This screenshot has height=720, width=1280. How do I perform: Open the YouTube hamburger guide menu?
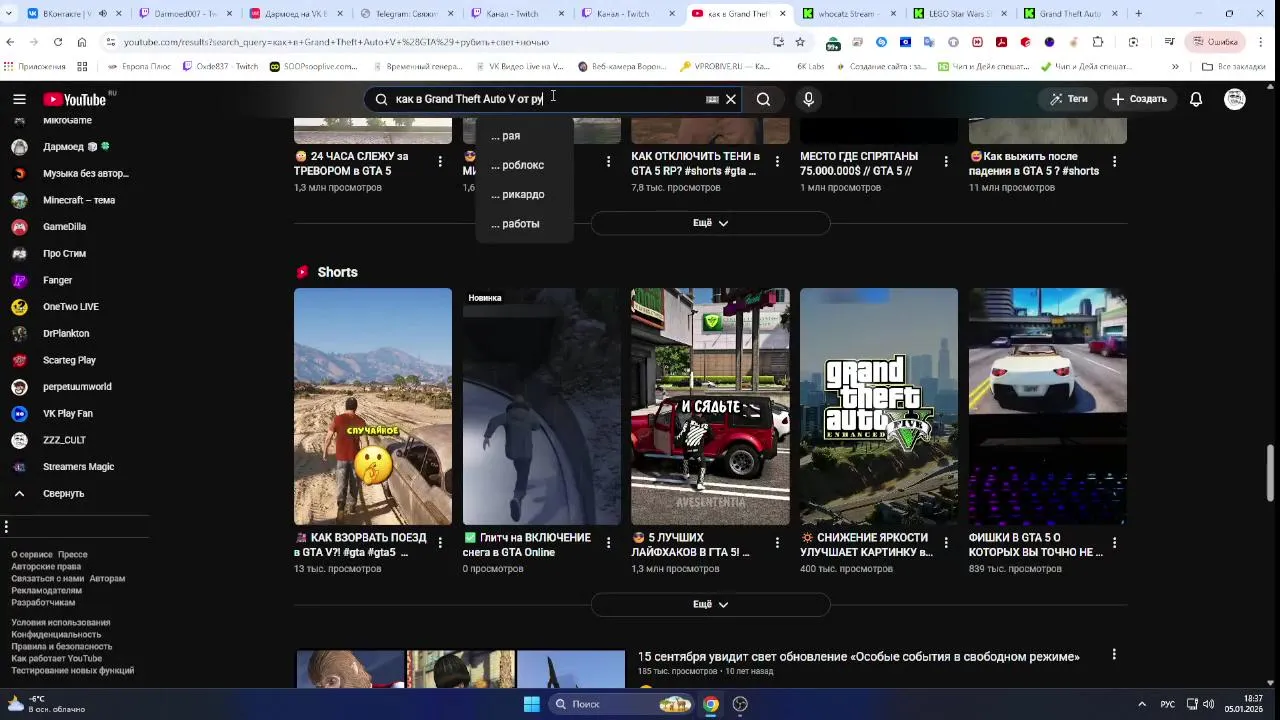point(19,99)
